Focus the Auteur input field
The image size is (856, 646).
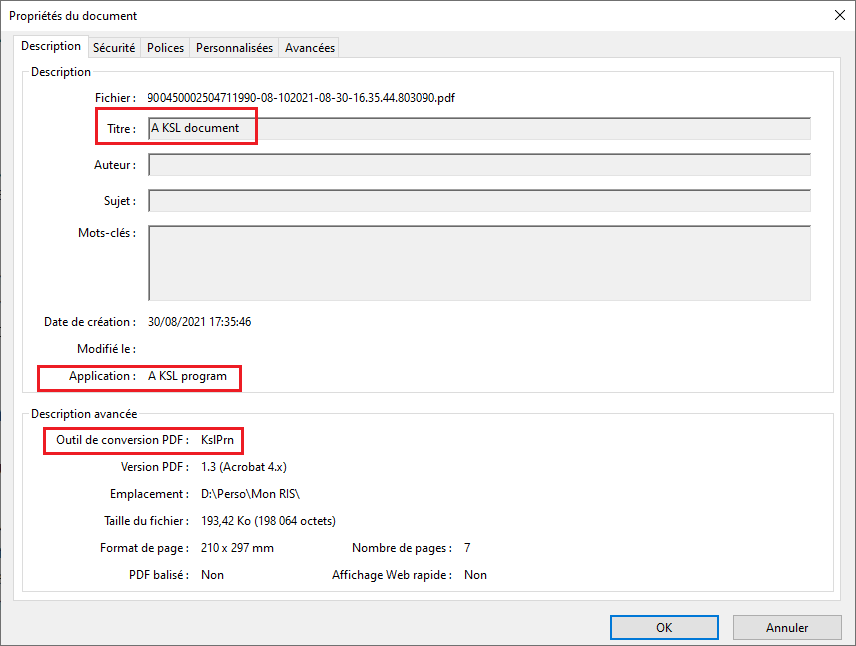(479, 165)
